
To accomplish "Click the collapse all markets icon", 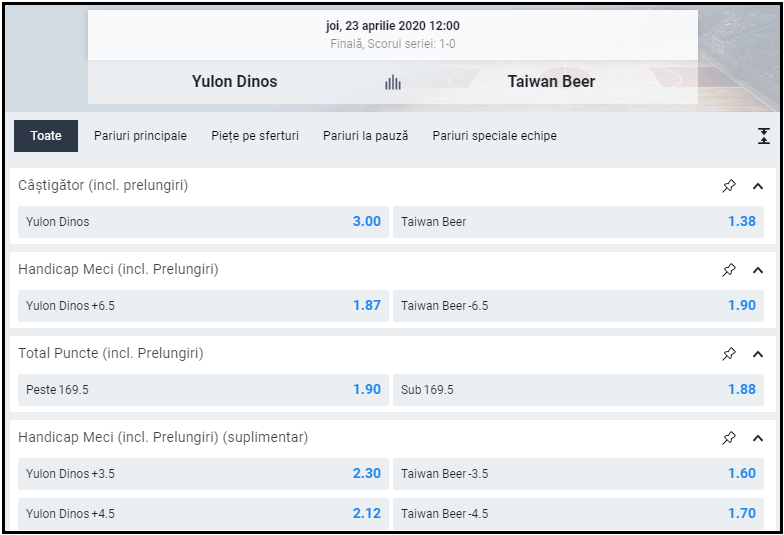I will (764, 136).
